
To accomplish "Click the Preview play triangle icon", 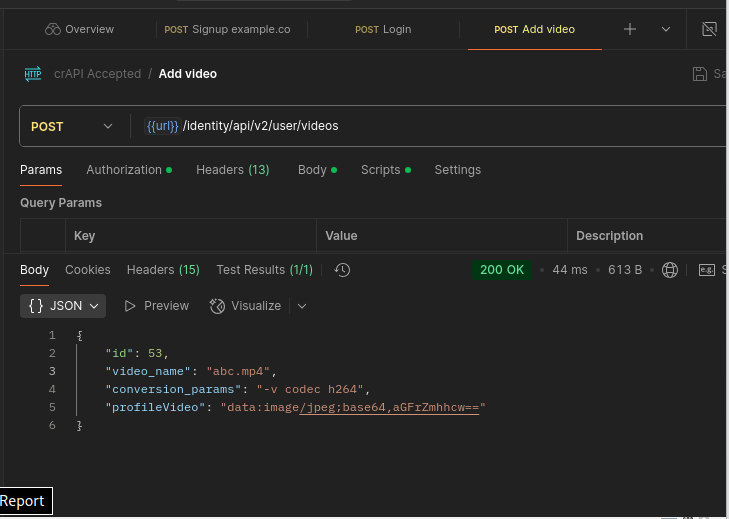I will pyautogui.click(x=130, y=306).
